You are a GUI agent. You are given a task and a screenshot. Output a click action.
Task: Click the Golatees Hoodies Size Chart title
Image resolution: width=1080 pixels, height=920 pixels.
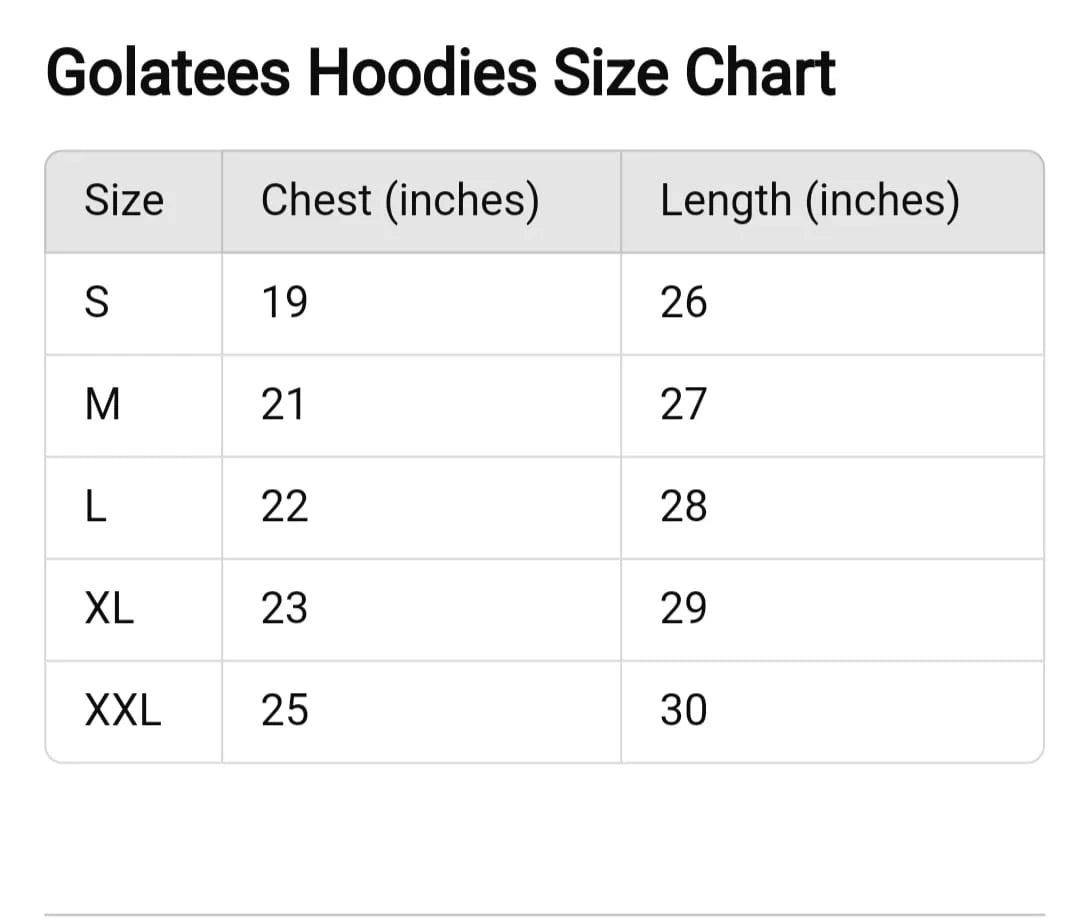[x=440, y=73]
